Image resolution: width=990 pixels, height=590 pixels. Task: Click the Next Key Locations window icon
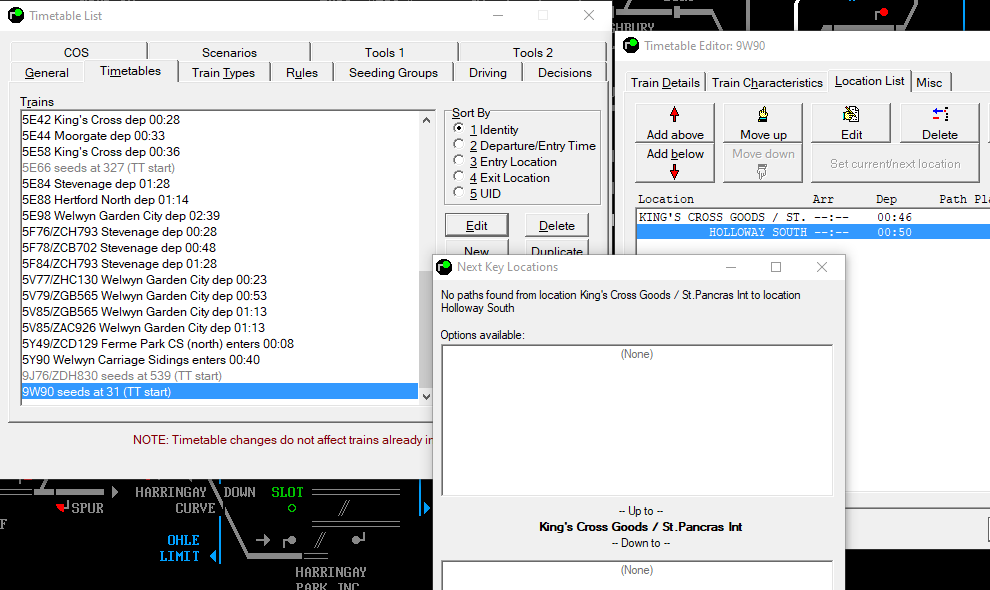[x=444, y=267]
